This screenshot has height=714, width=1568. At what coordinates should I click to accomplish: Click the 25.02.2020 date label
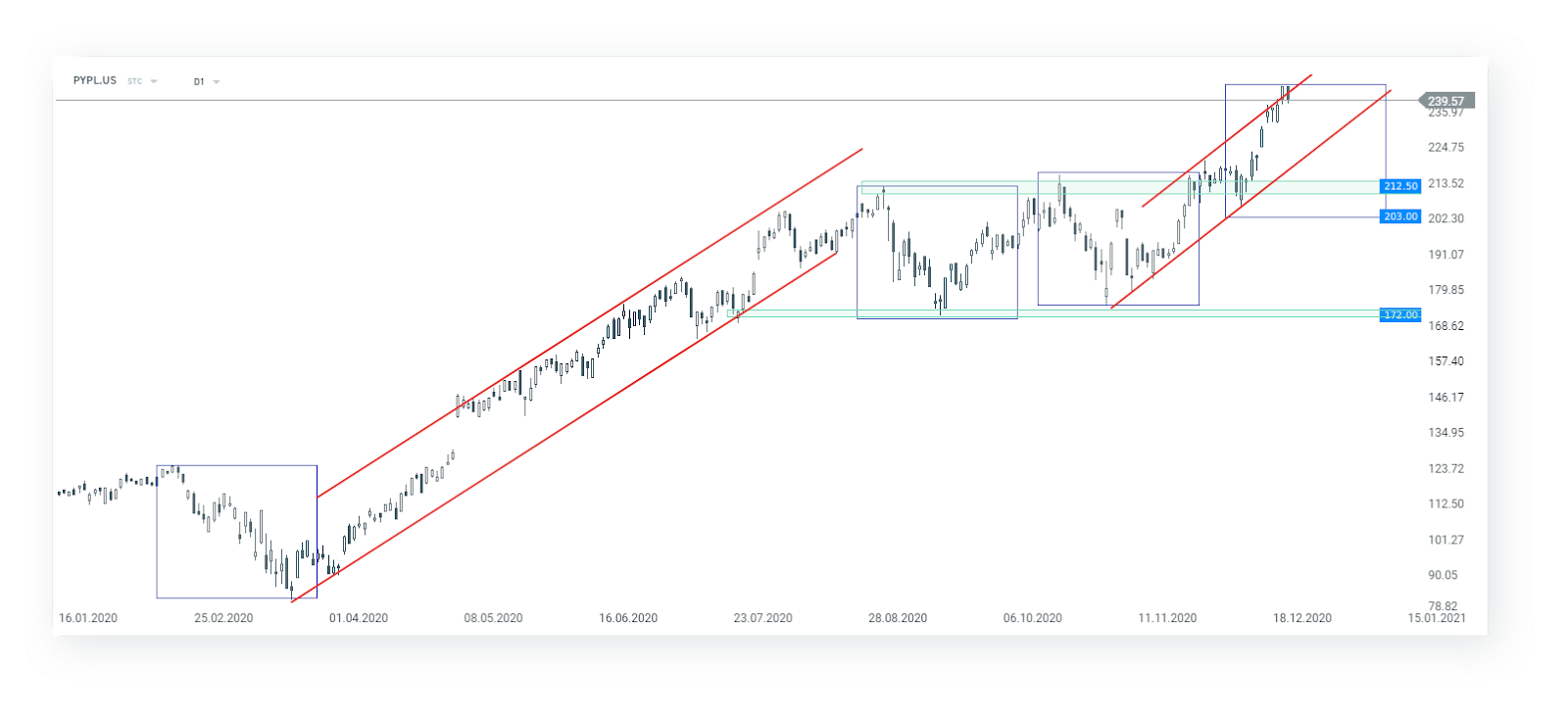click(223, 618)
